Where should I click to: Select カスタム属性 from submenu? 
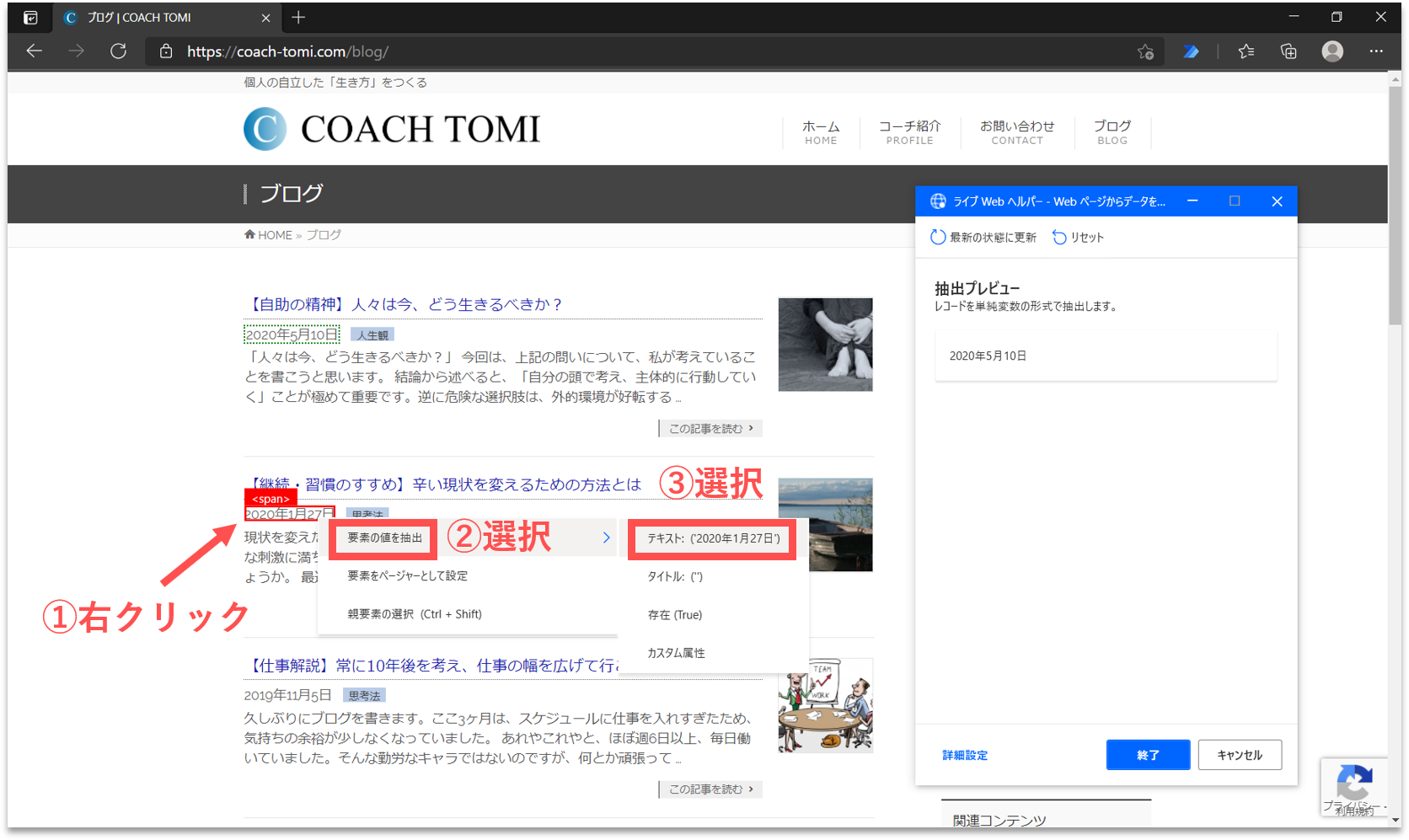click(676, 653)
